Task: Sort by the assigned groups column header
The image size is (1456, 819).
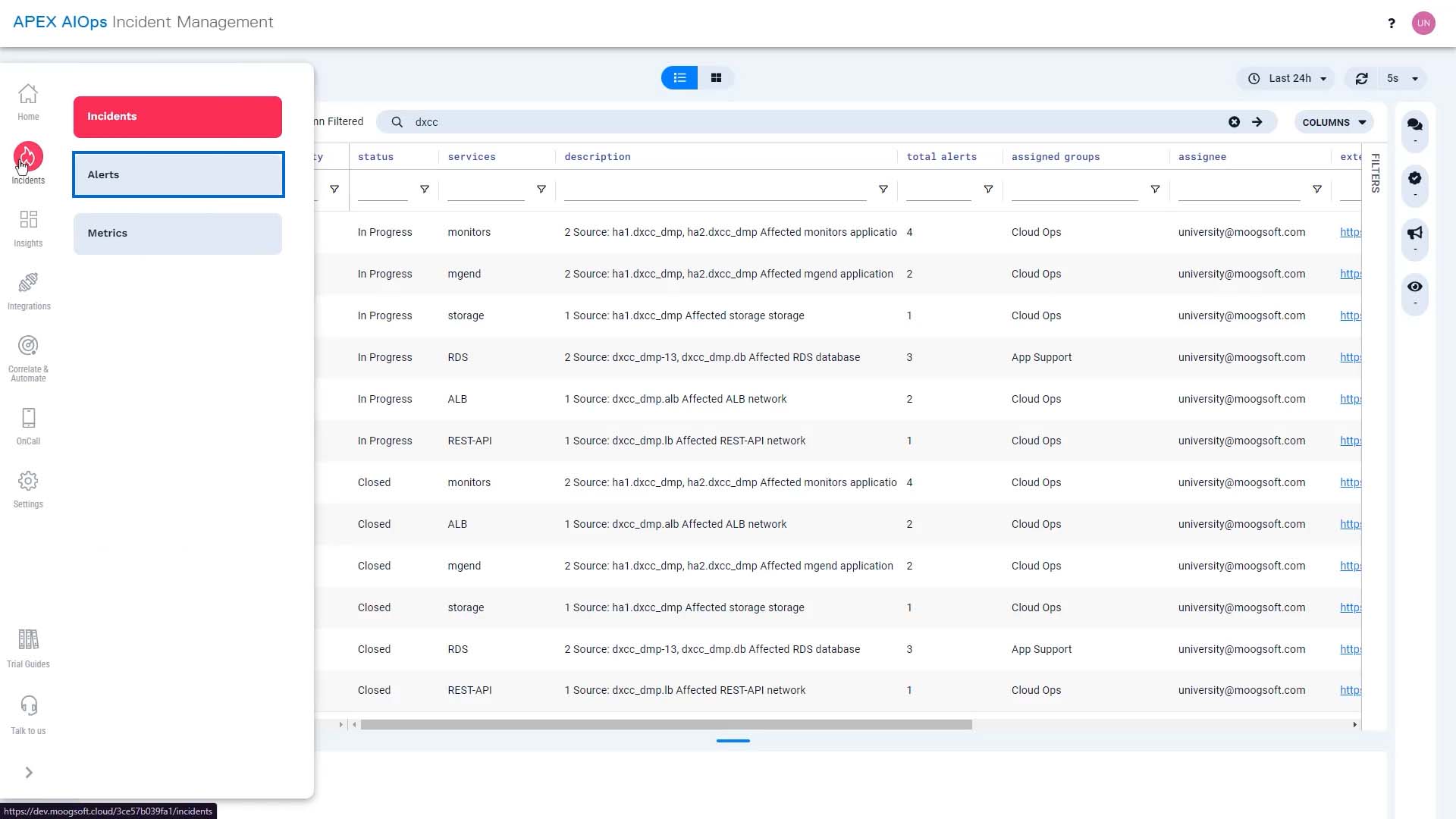Action: (x=1056, y=157)
